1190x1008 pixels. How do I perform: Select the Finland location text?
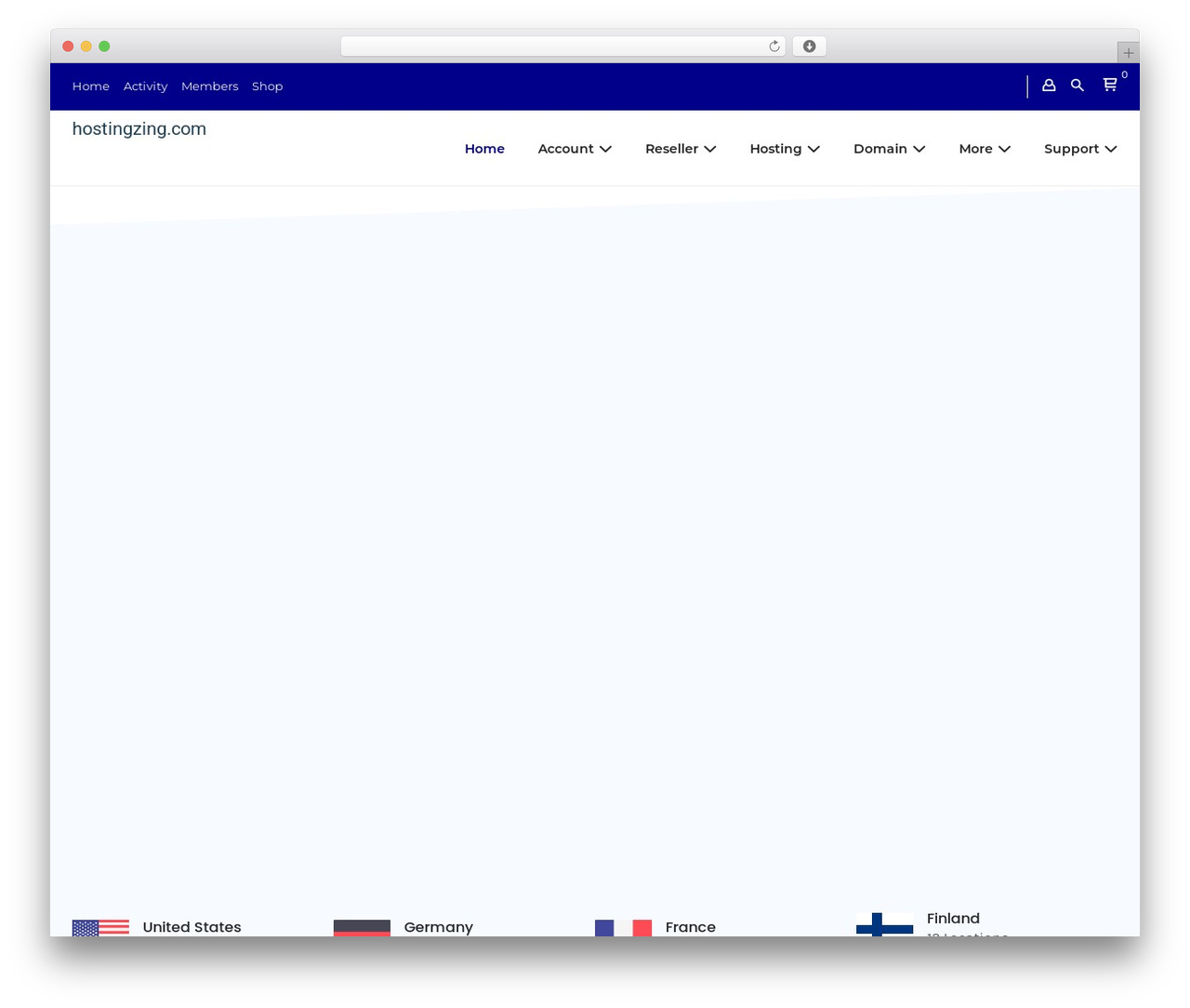[953, 919]
